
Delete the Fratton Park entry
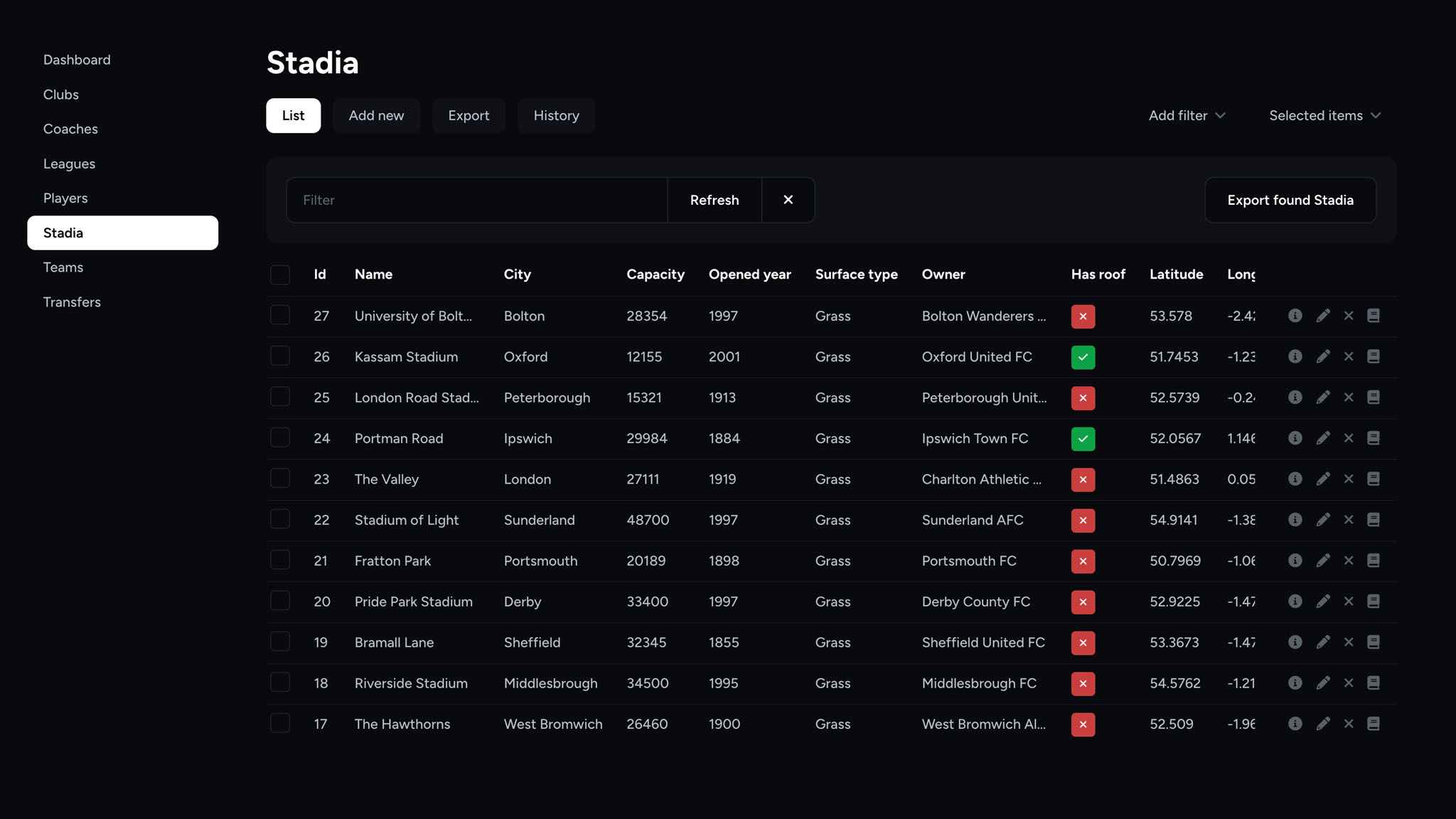pyautogui.click(x=1349, y=560)
